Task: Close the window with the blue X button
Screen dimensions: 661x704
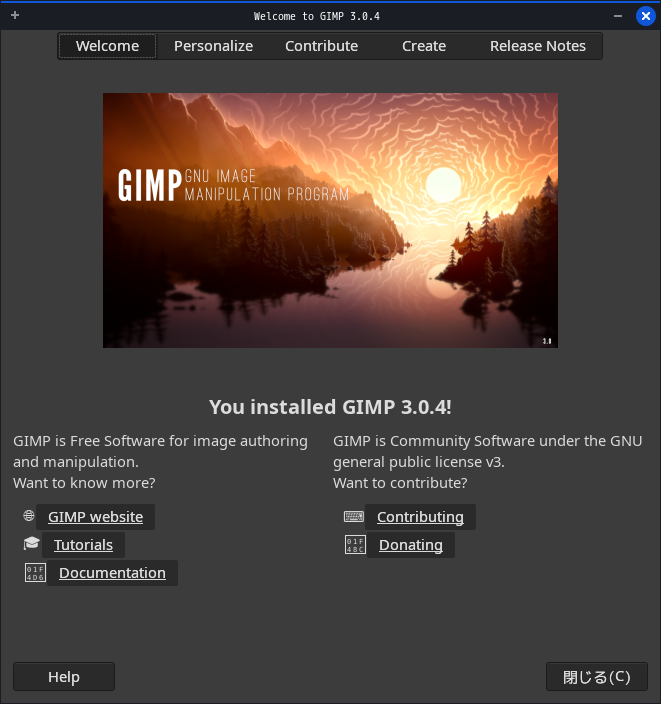Action: (x=646, y=16)
